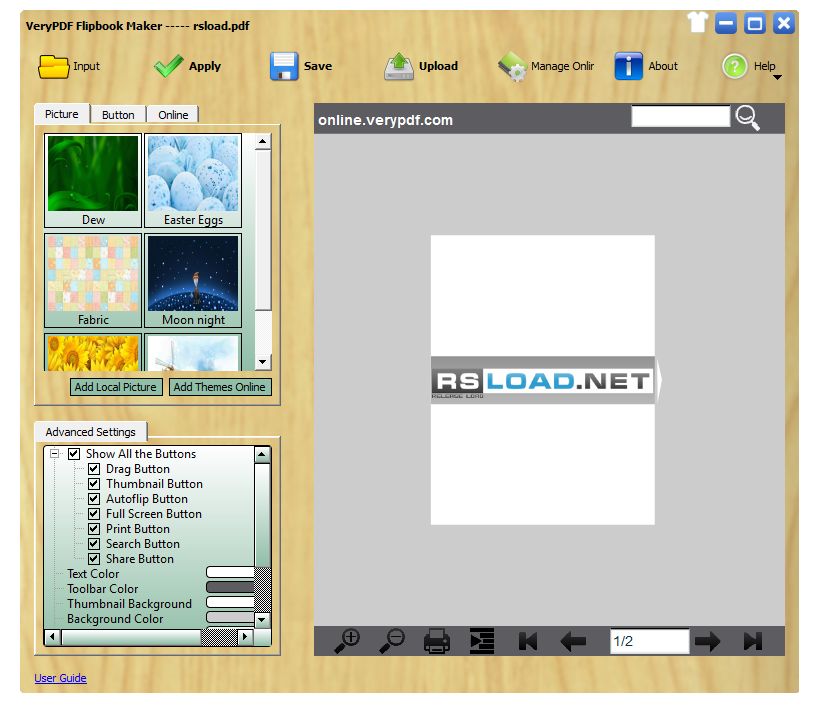Click the Text Color label
The height and width of the screenshot is (711, 827).
[93, 573]
